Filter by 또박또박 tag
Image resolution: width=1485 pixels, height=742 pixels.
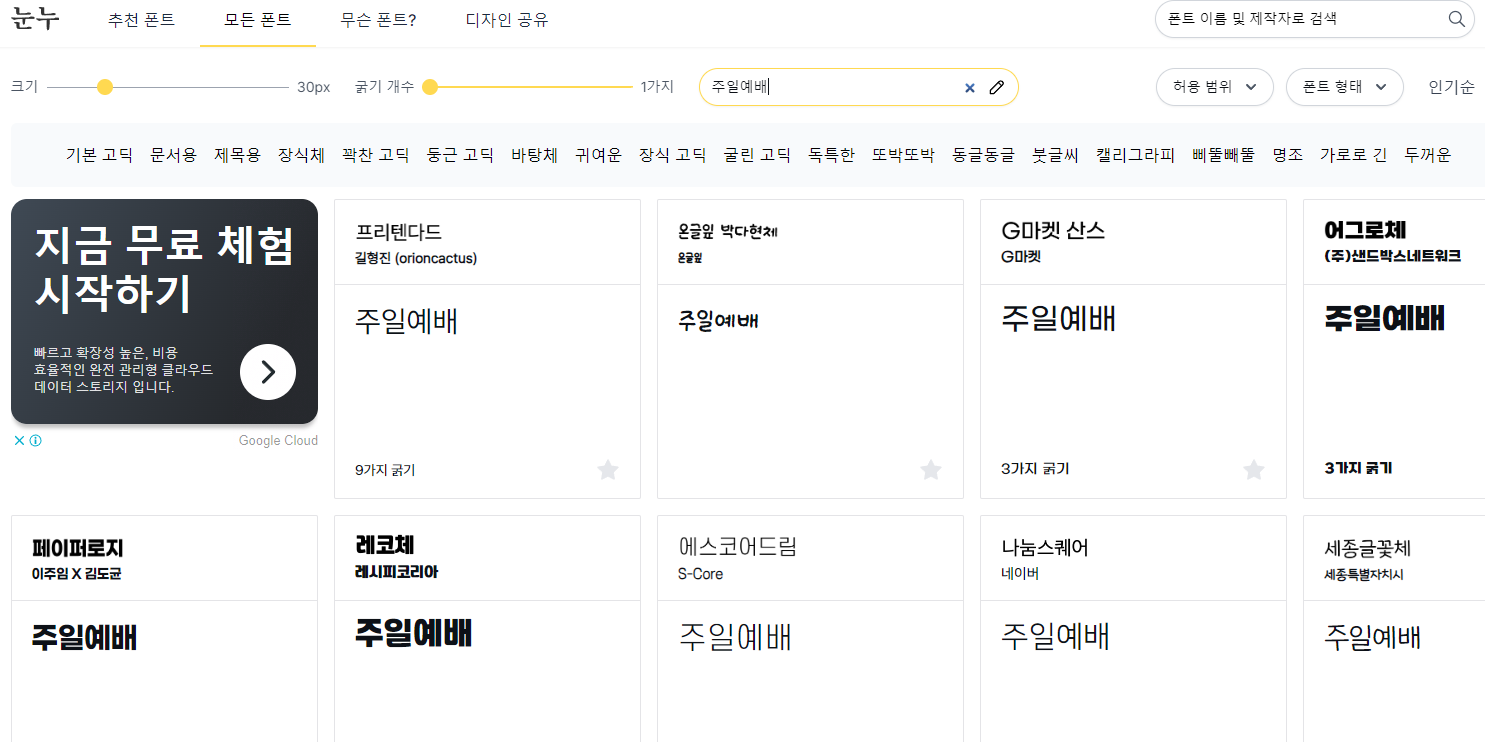(903, 155)
